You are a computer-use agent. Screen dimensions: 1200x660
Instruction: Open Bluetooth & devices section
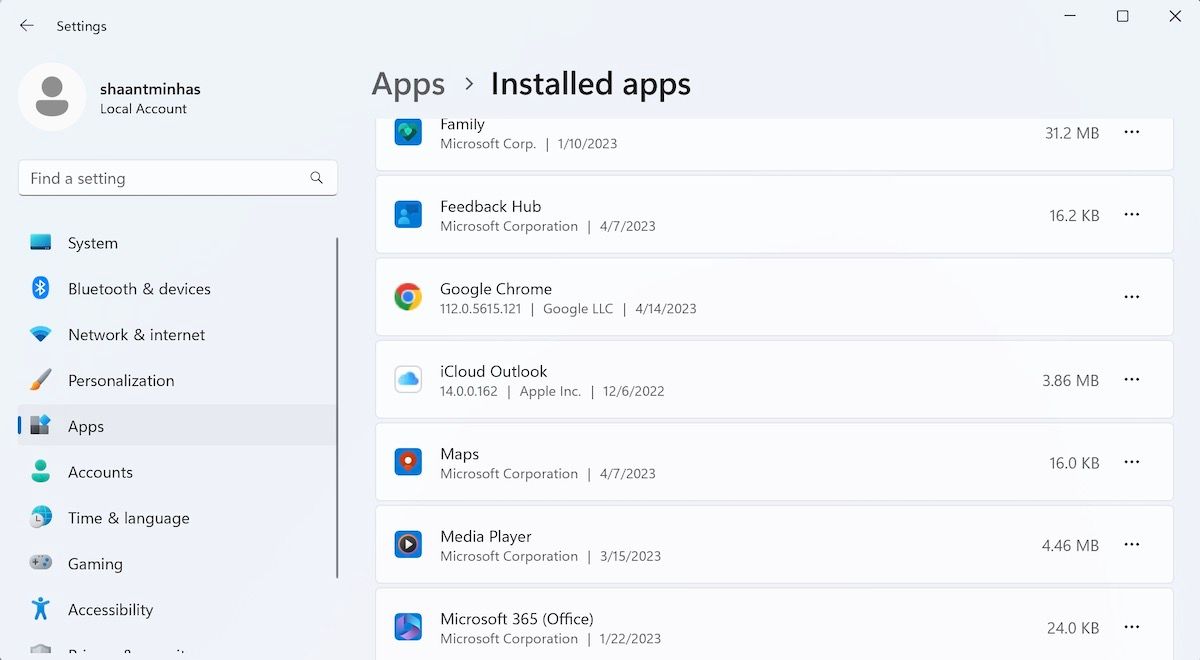tap(178, 289)
